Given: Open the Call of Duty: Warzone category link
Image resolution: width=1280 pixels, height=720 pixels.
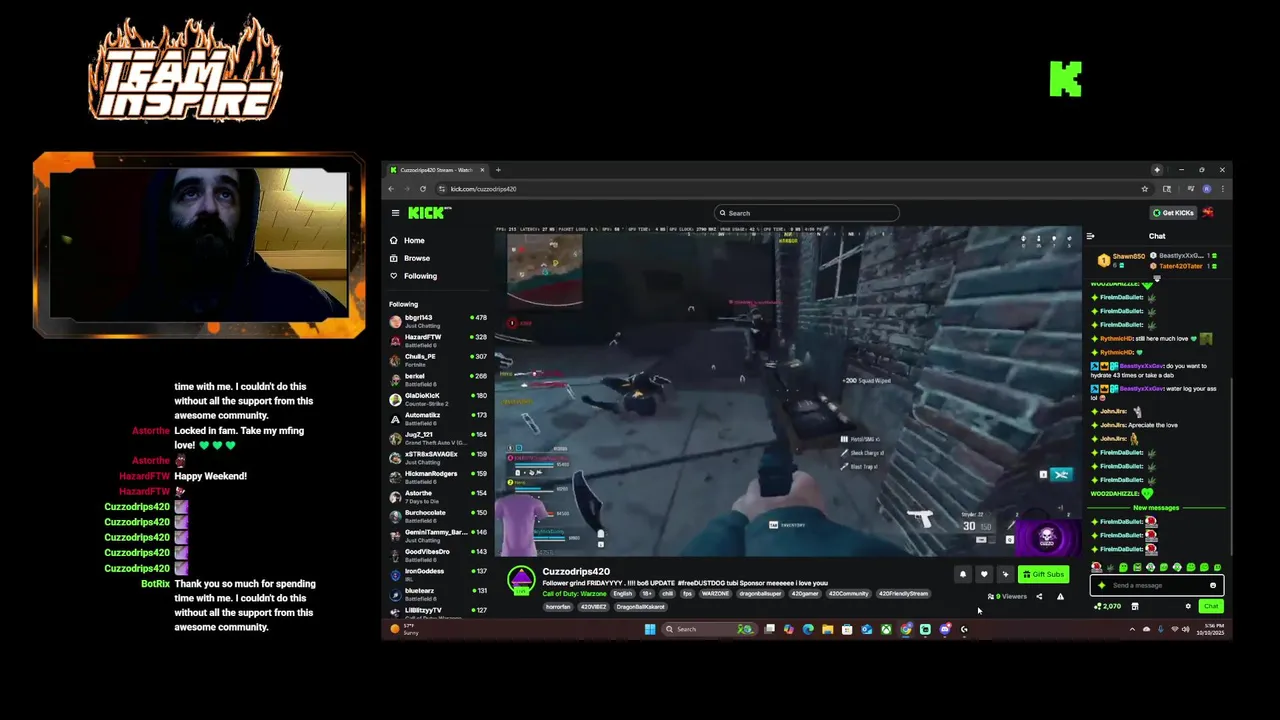Looking at the screenshot, I should [574, 594].
